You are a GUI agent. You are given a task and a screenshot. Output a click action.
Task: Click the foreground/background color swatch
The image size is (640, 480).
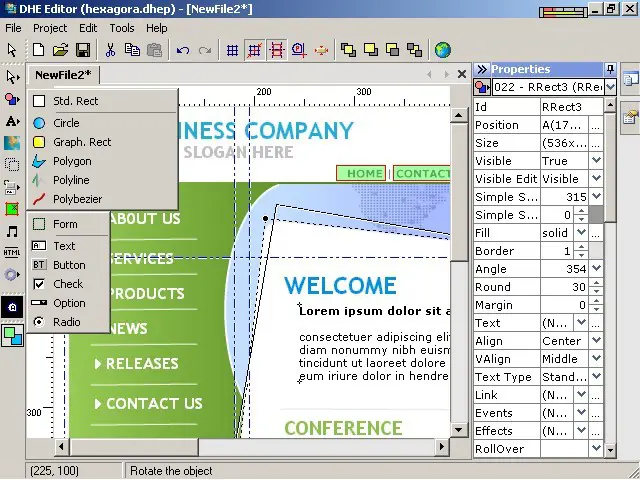12,336
